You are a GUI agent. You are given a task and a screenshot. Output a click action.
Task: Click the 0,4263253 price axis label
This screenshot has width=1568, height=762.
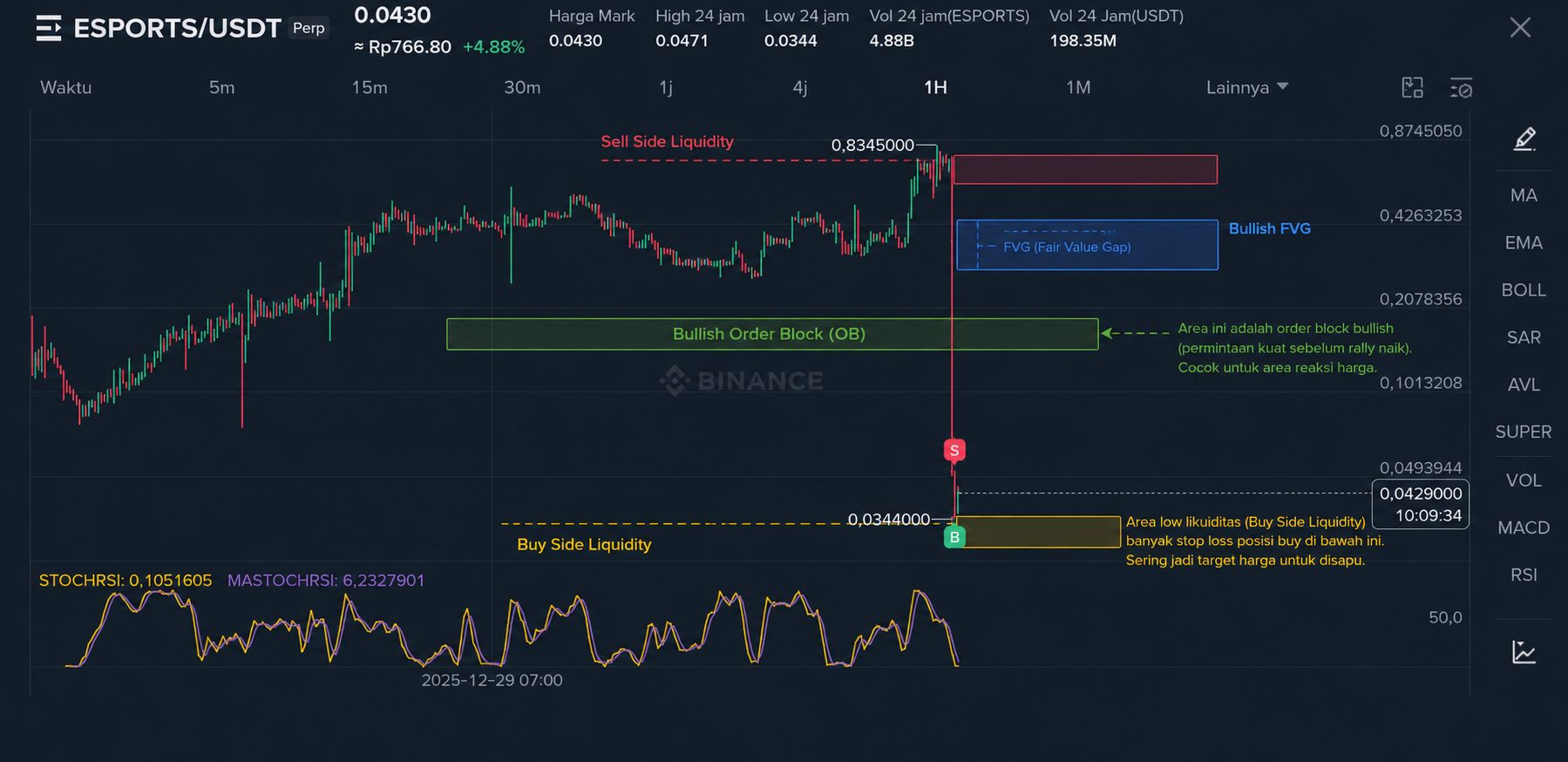tap(1421, 215)
